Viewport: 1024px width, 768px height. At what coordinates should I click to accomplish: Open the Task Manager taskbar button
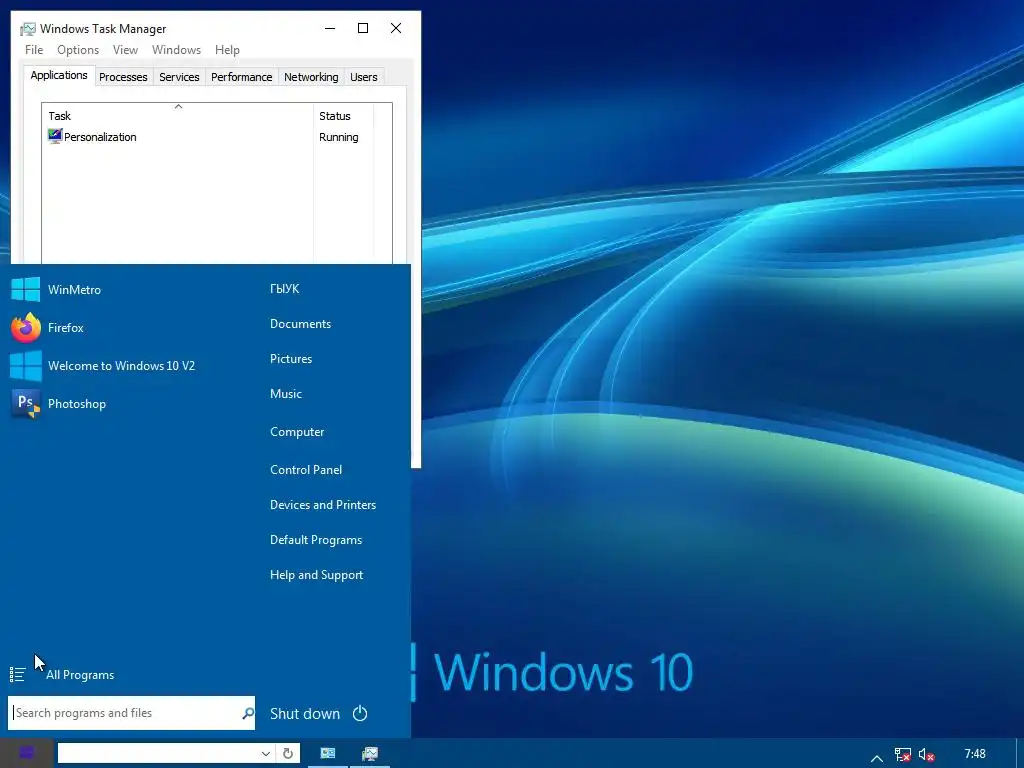[370, 753]
